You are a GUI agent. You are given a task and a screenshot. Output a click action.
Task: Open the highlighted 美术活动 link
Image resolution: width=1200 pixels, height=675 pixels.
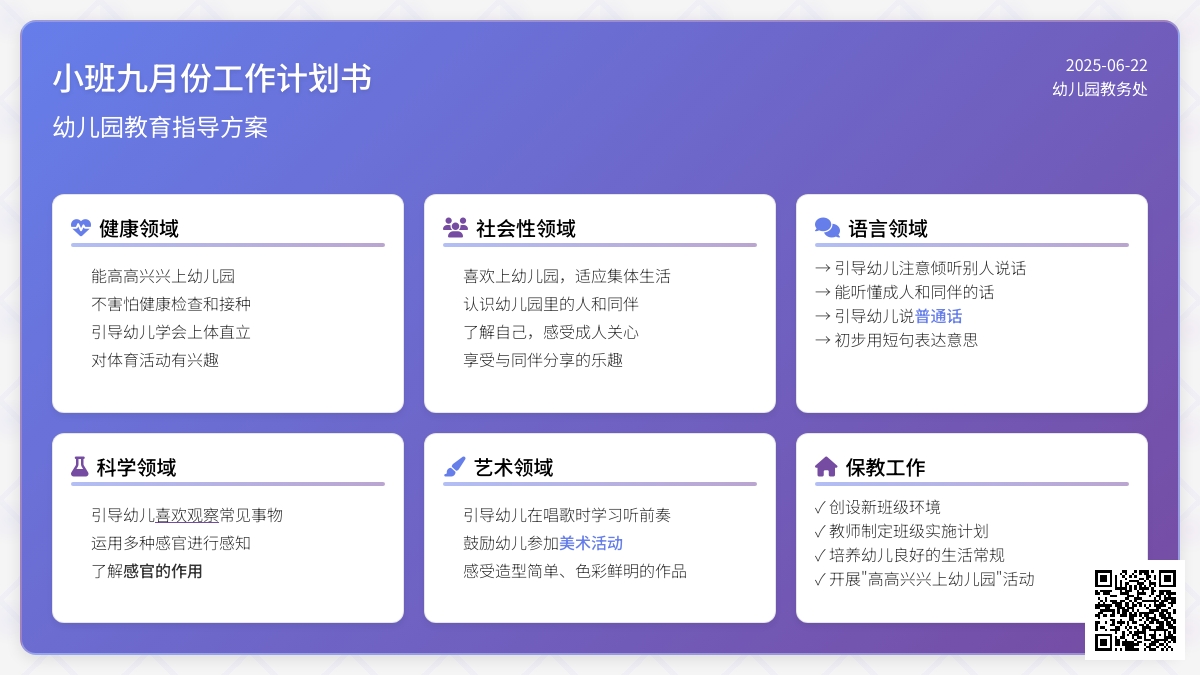coord(591,543)
